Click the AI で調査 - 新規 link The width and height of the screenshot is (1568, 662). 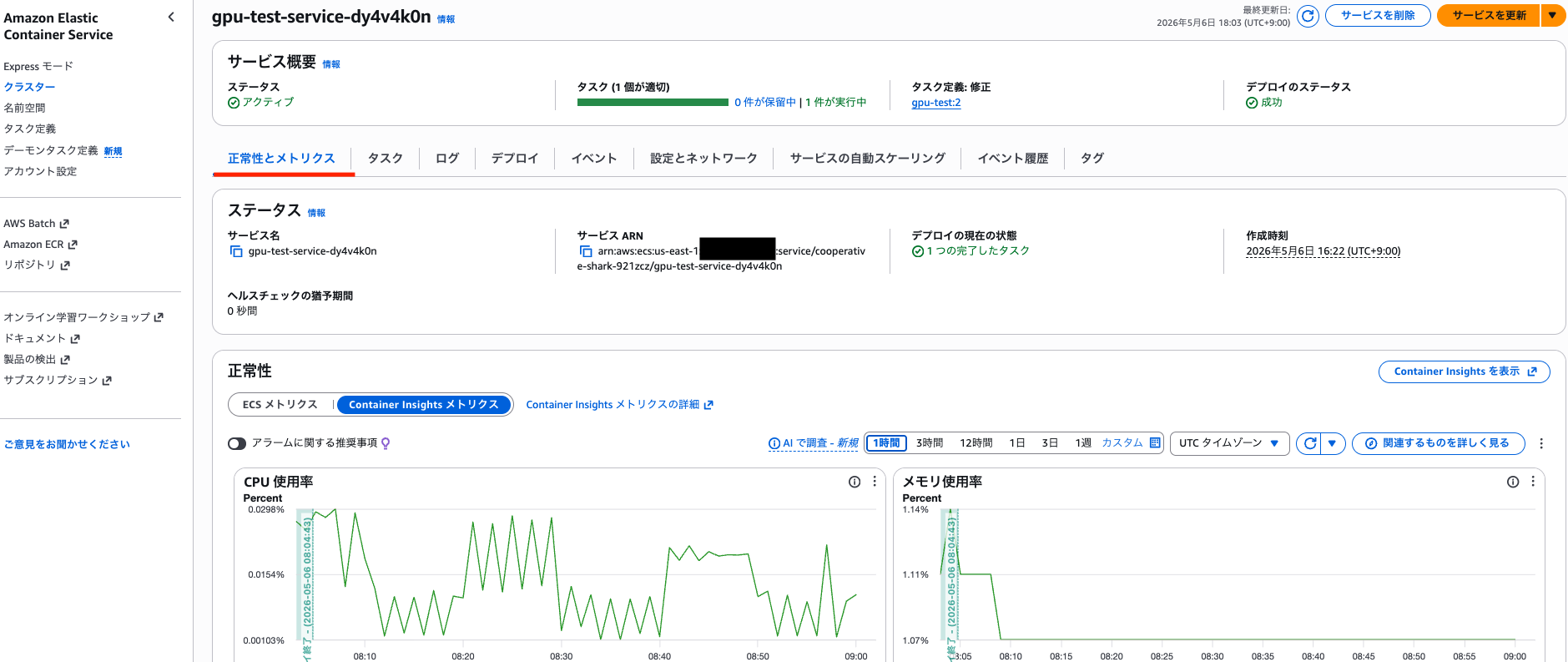click(x=814, y=443)
